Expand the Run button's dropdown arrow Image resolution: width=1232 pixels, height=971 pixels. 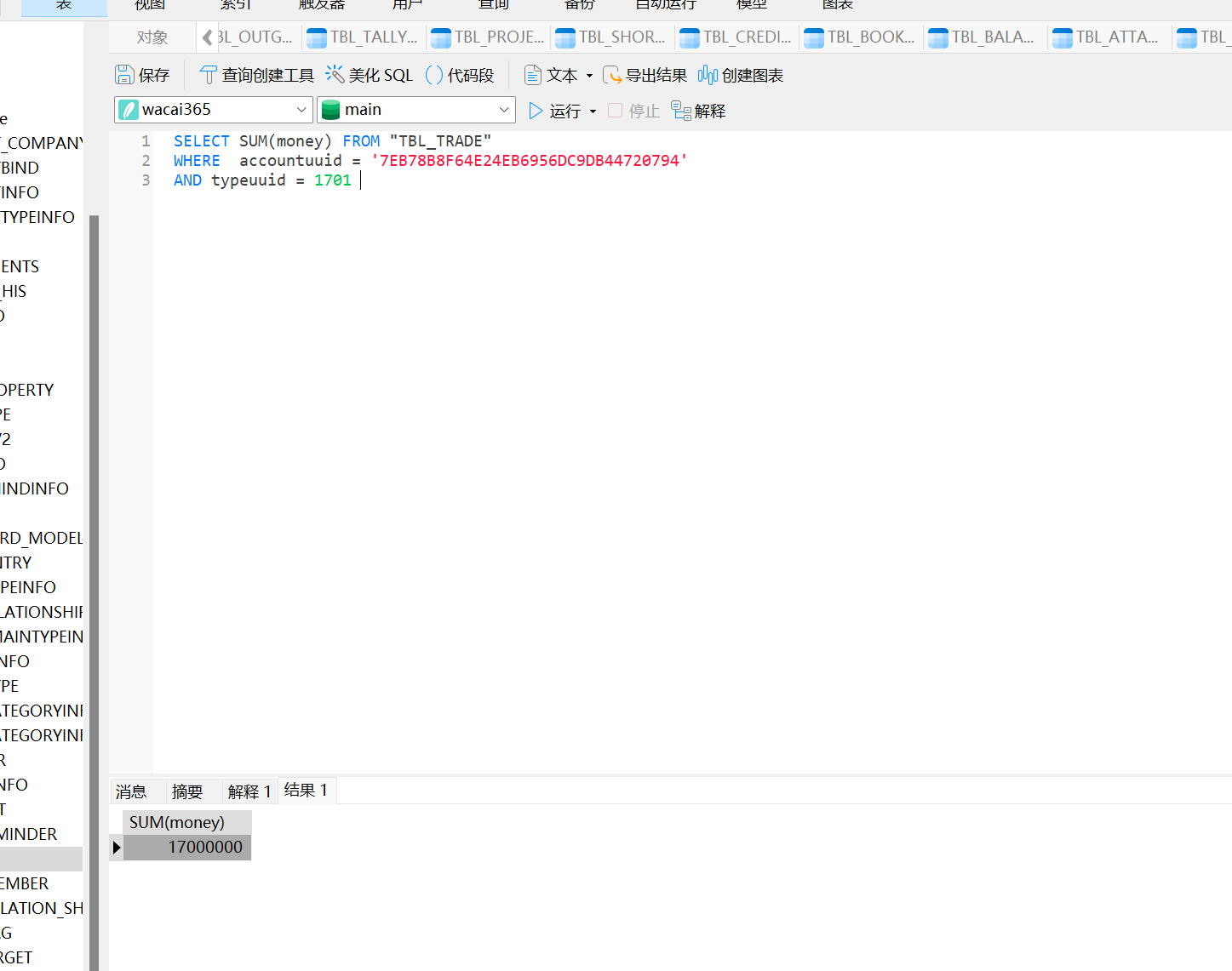point(593,111)
